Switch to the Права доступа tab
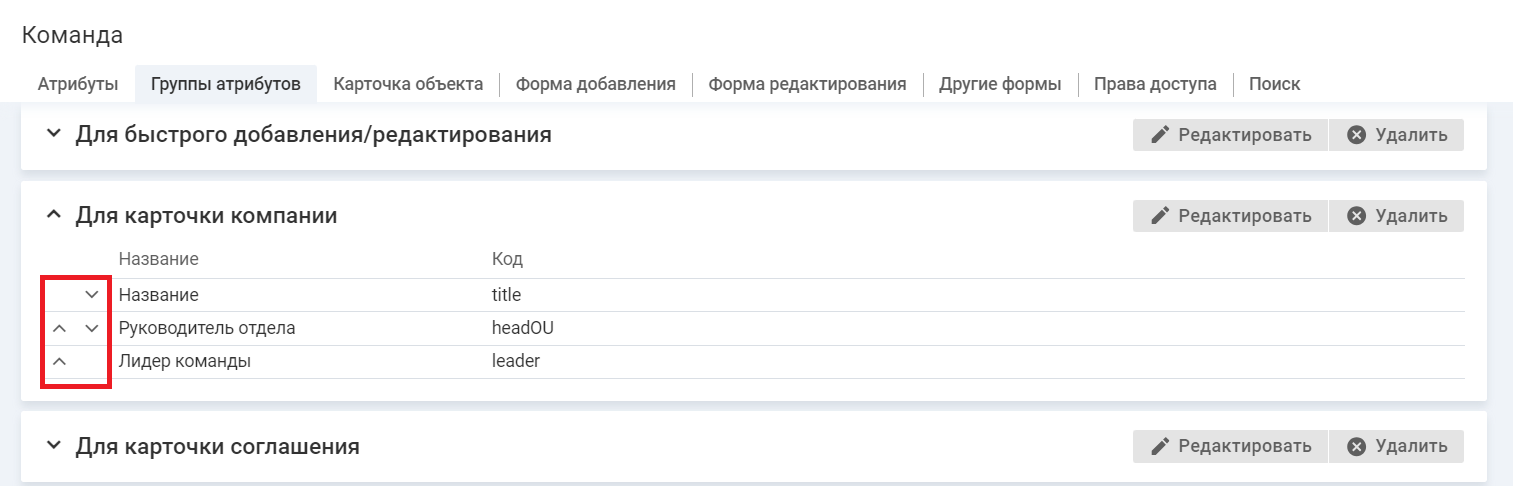This screenshot has height=486, width=1513. tap(1155, 84)
